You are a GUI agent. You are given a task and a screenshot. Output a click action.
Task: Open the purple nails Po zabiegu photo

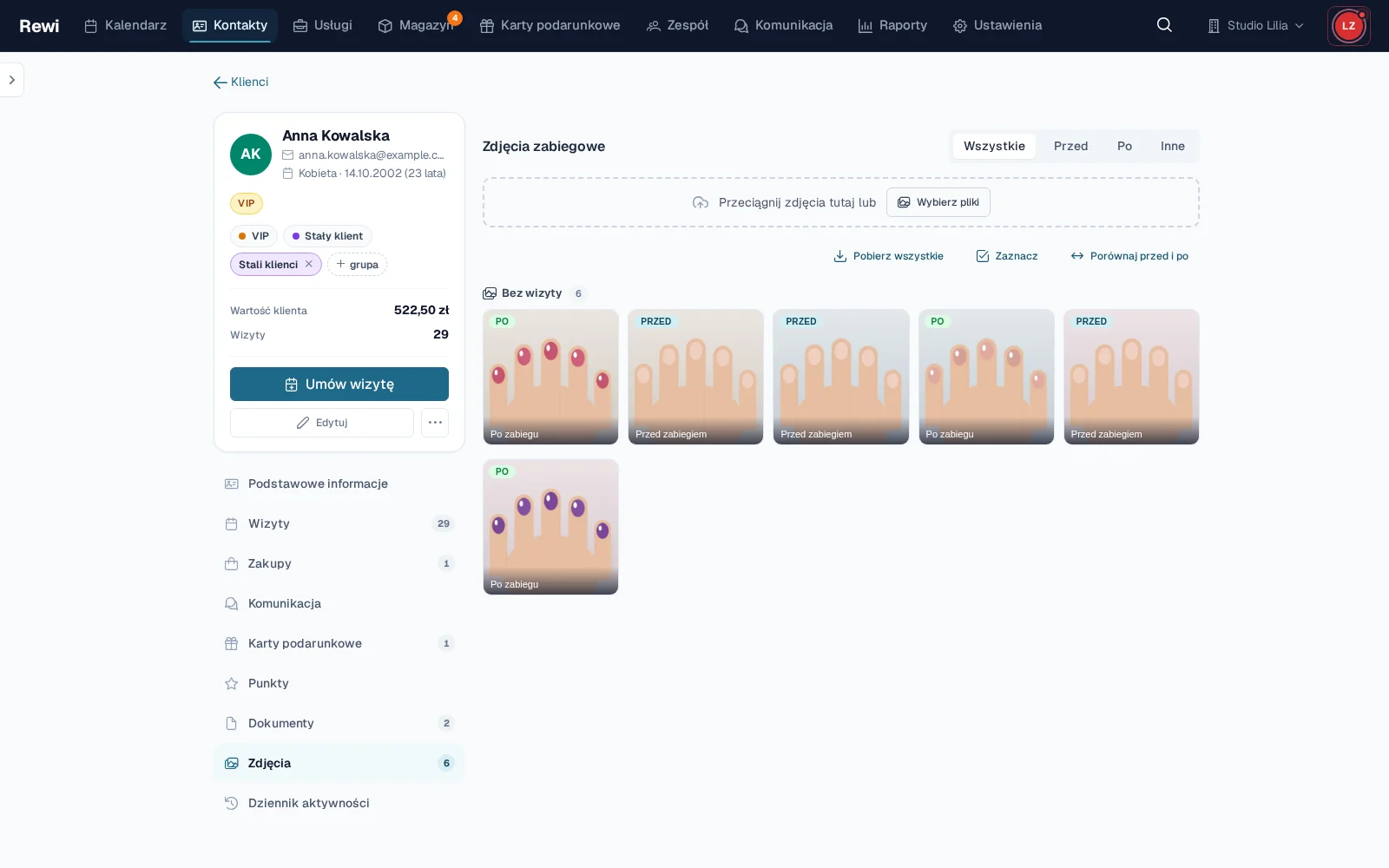point(550,527)
